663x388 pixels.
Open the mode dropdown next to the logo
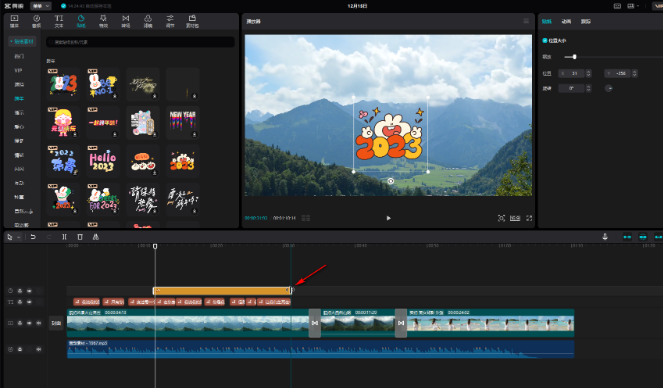[41, 6]
